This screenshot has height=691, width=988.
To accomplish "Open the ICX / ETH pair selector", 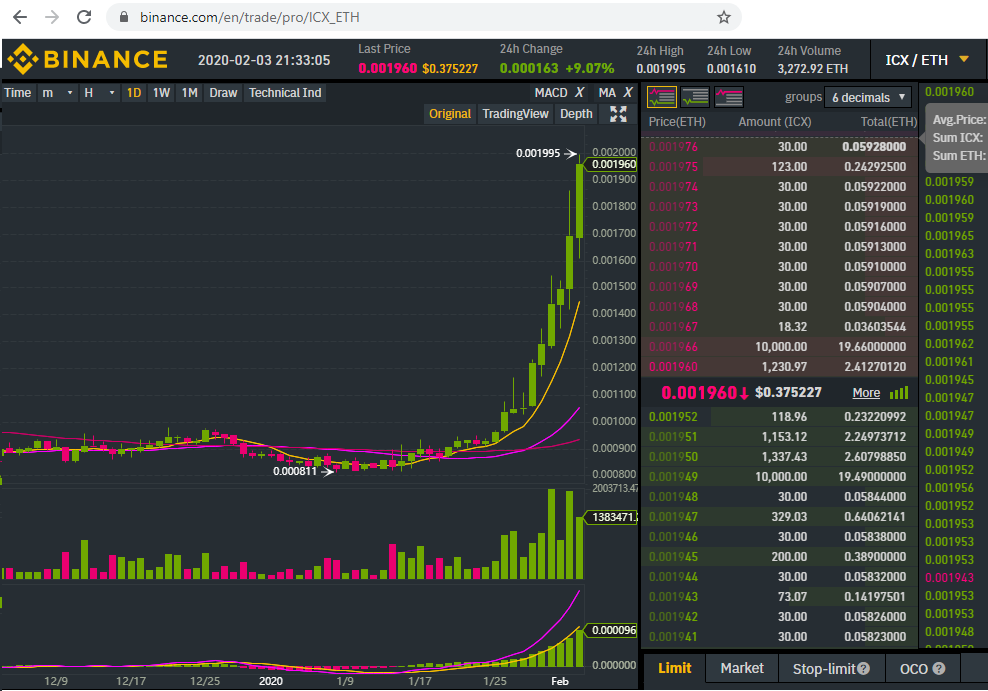I will point(927,60).
